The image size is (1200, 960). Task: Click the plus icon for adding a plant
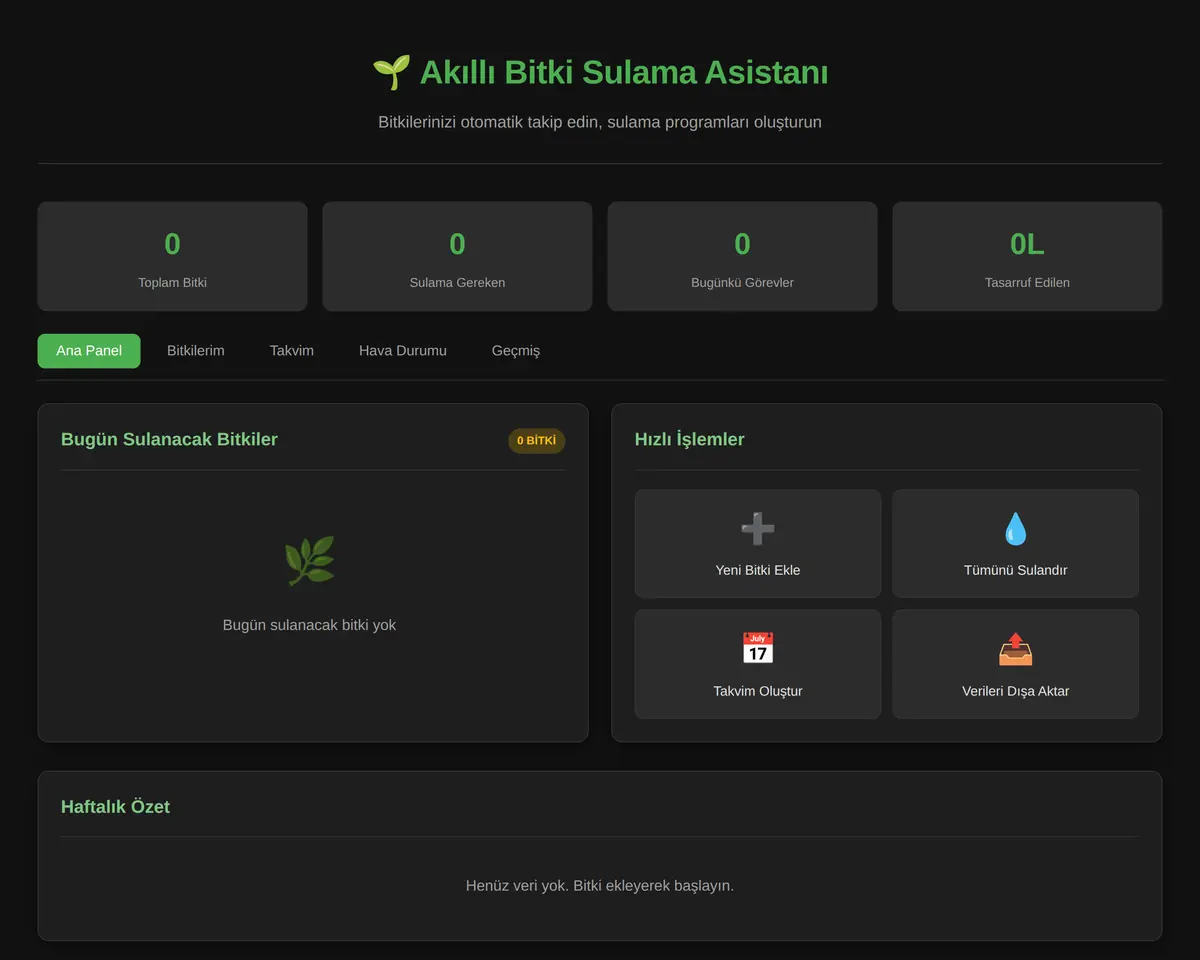(758, 528)
